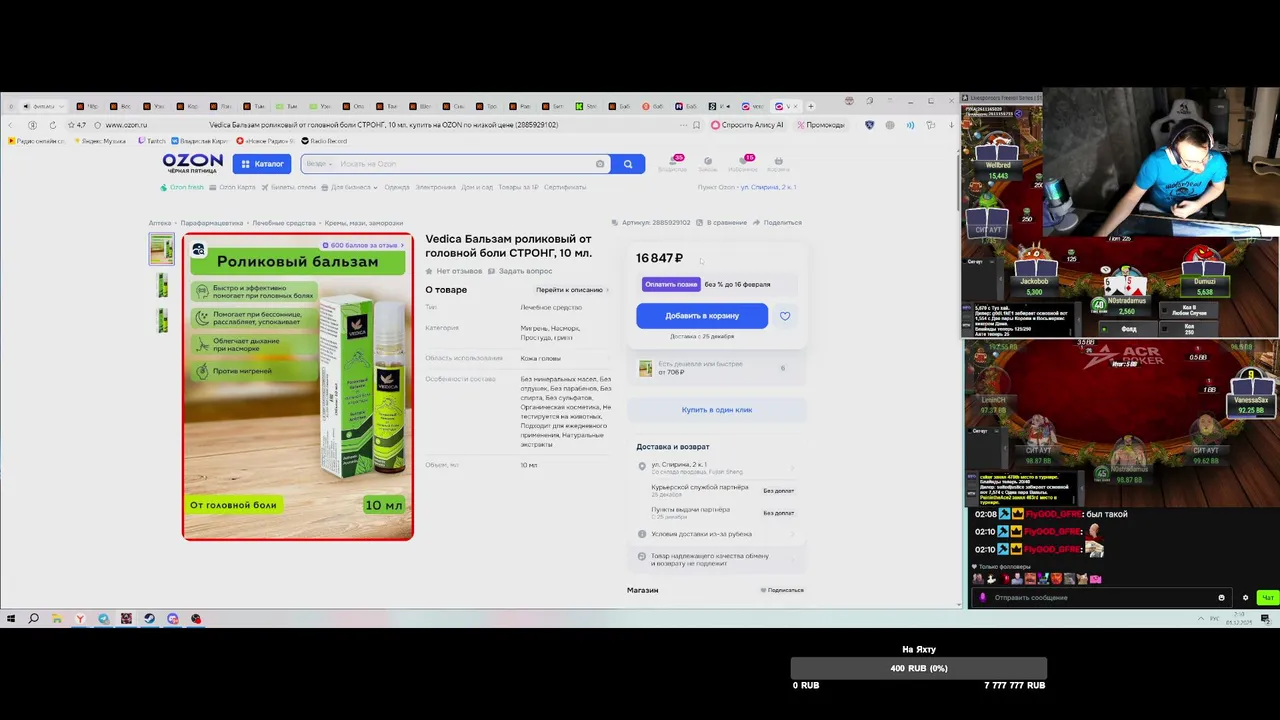Click the Поделиться share link

coord(778,222)
